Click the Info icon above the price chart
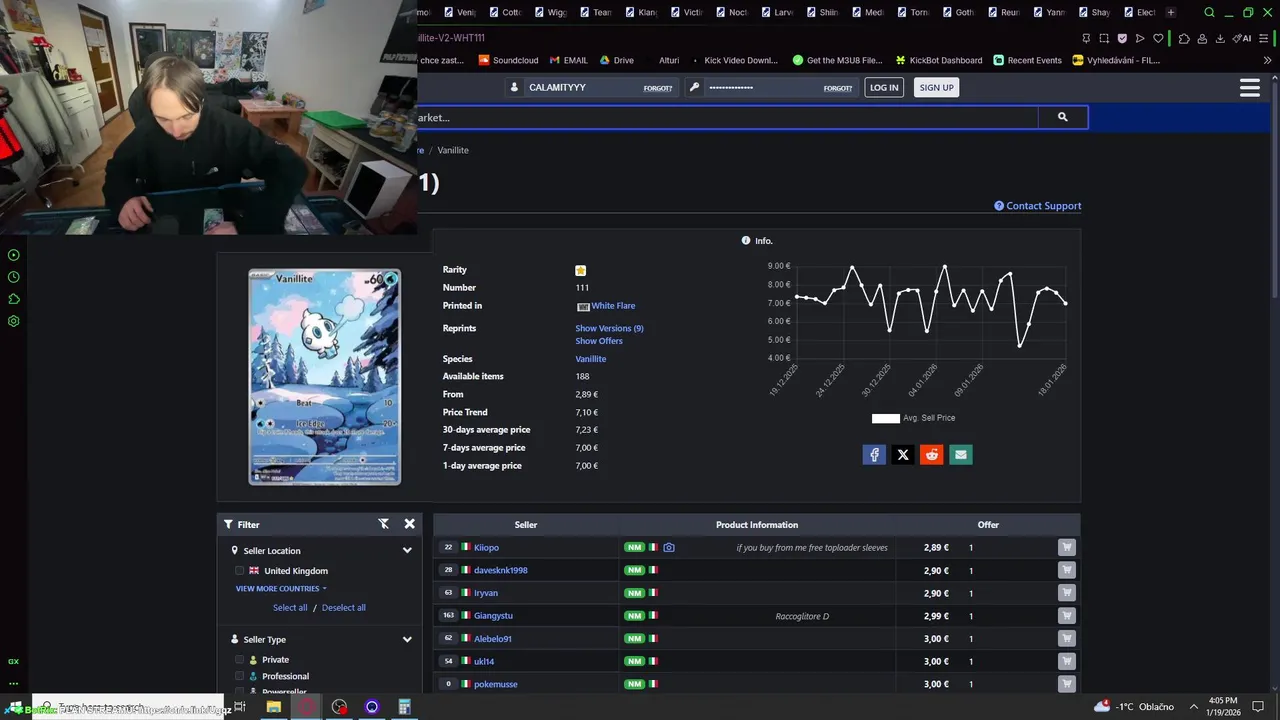Viewport: 1280px width, 720px height. pyautogui.click(x=746, y=241)
